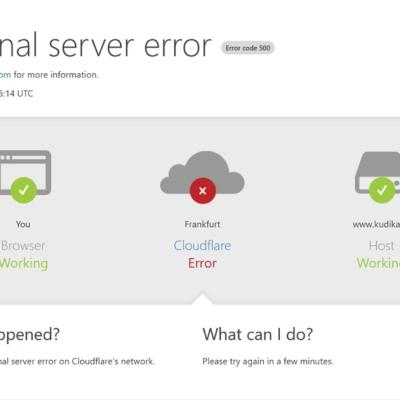Click the 'www.kudika' hostname text

[x=376, y=224]
